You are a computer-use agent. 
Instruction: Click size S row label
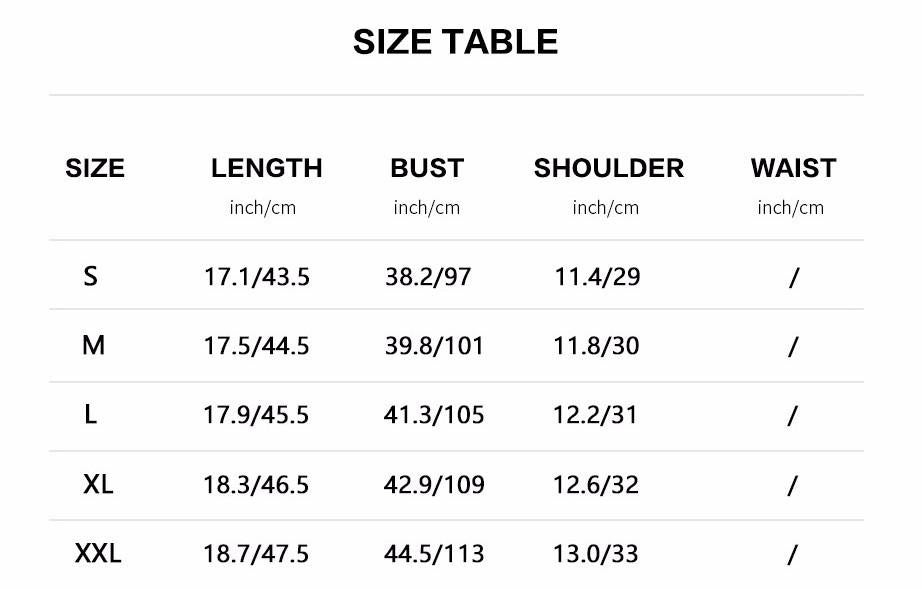[x=90, y=276]
